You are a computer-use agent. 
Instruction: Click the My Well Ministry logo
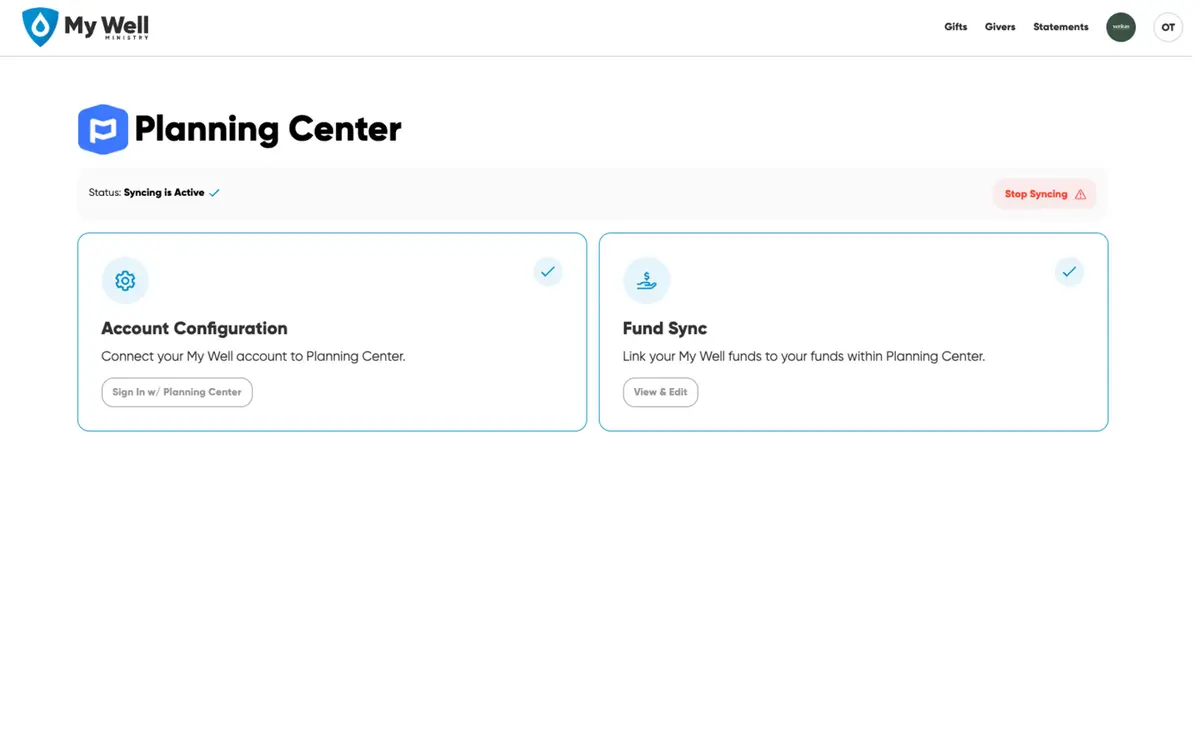pyautogui.click(x=86, y=27)
